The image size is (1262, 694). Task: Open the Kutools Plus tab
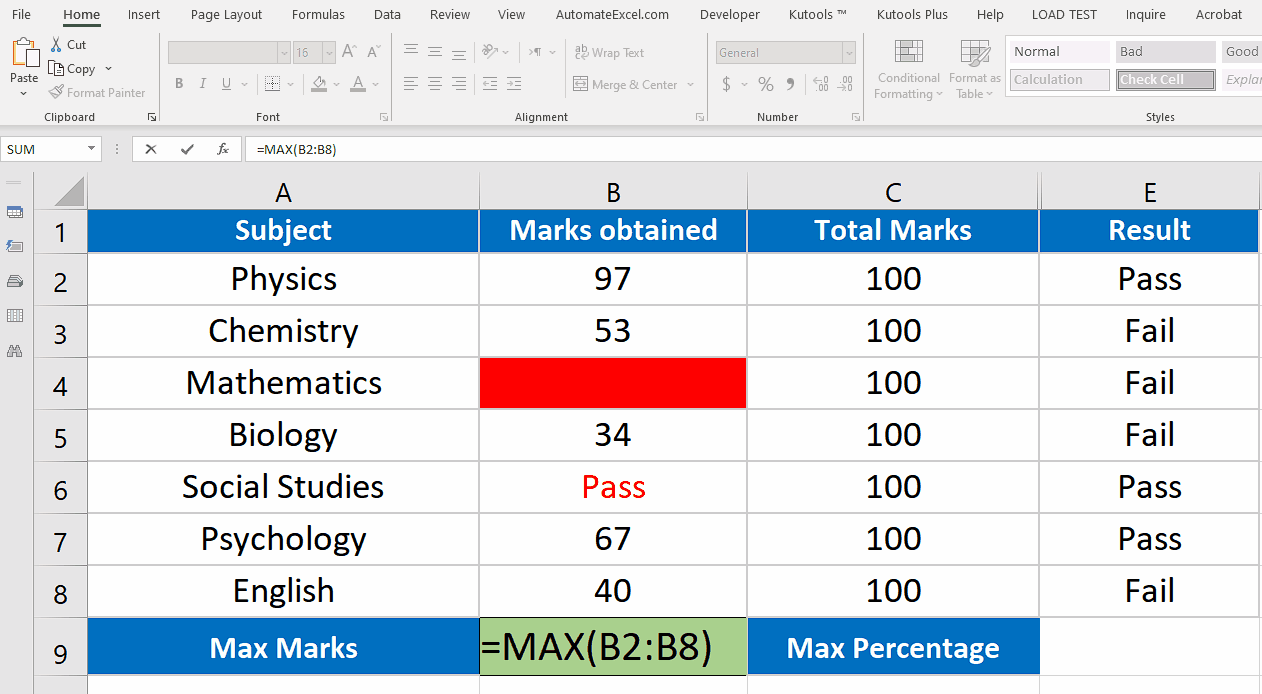(x=911, y=14)
